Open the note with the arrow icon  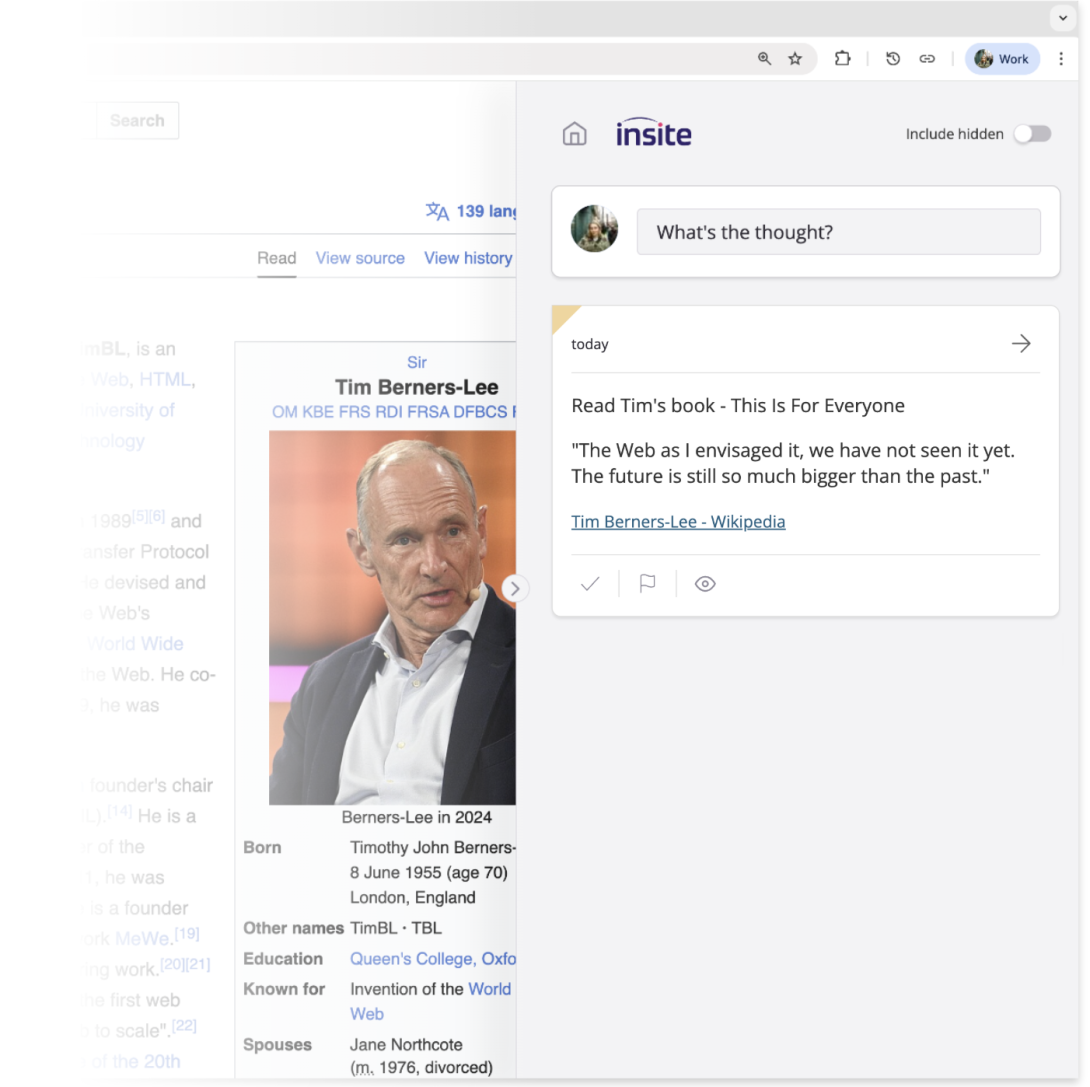click(1020, 343)
